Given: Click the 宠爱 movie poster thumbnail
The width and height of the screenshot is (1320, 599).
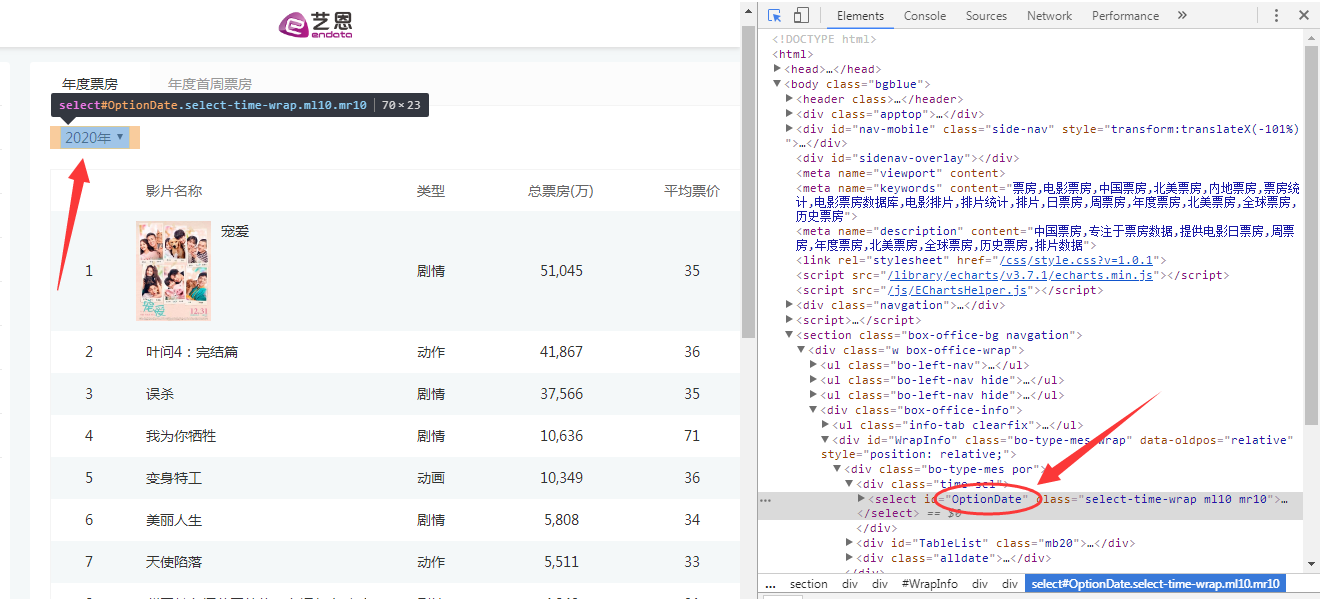Looking at the screenshot, I should tap(173, 271).
